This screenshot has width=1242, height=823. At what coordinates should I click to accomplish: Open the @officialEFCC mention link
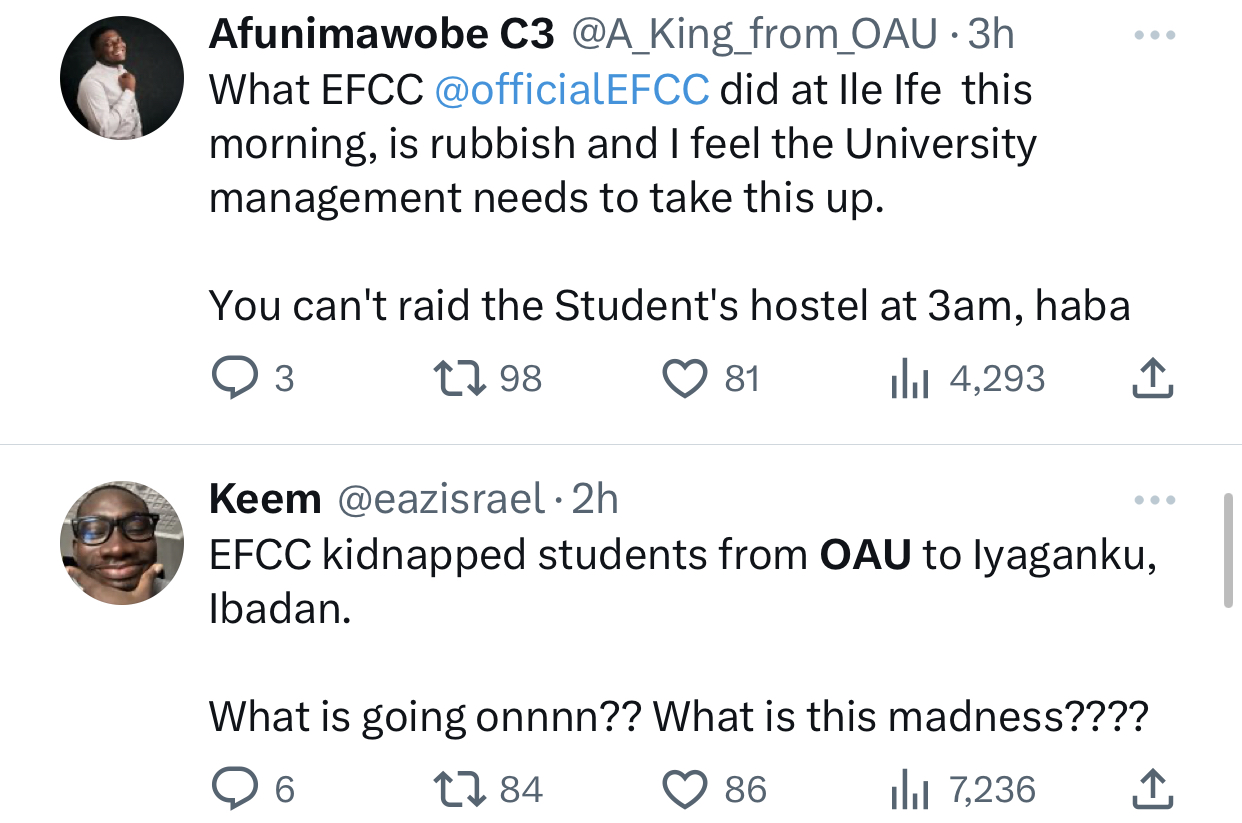point(572,90)
